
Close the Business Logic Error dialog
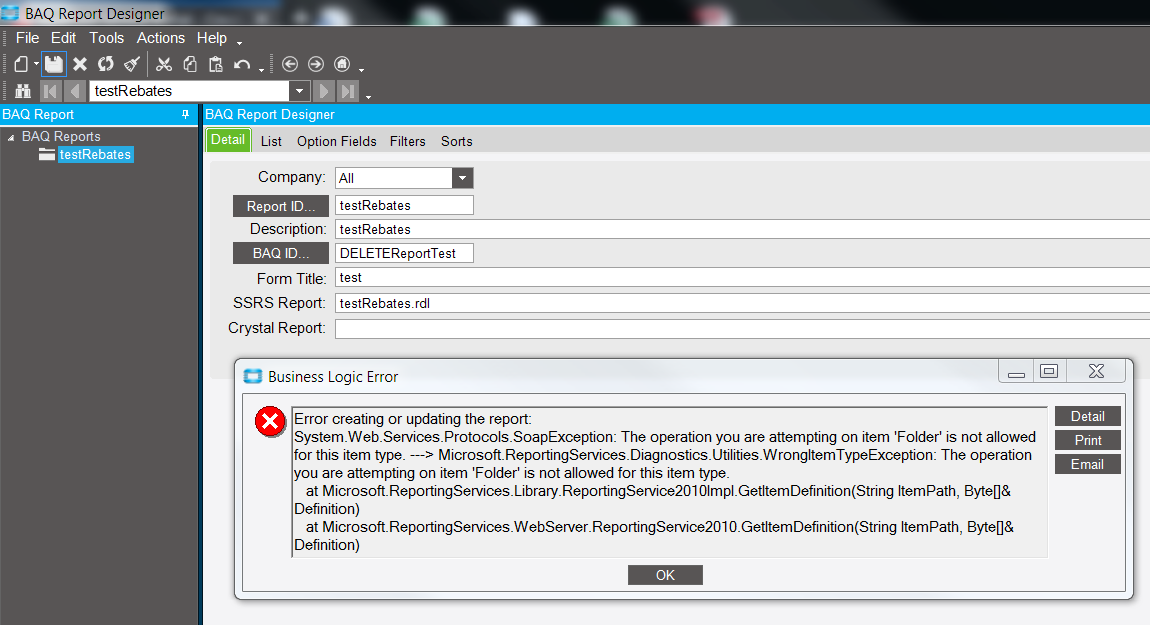click(x=1096, y=371)
